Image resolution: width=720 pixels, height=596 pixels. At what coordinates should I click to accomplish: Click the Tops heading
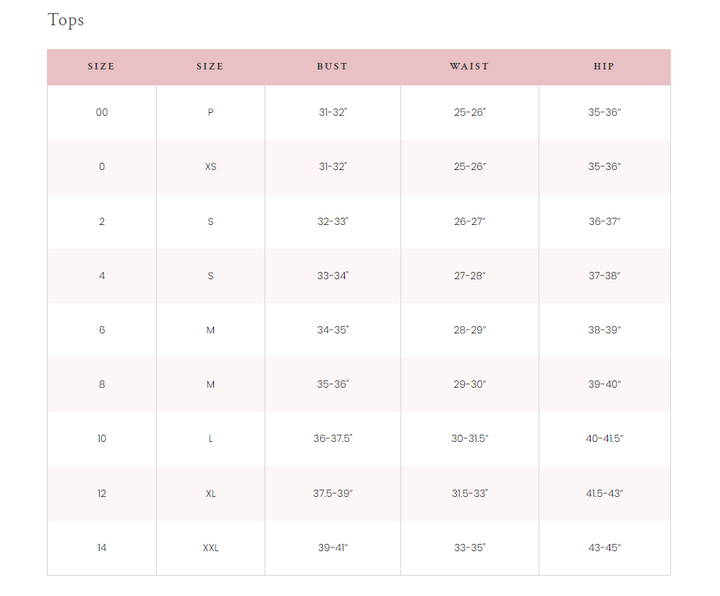point(66,20)
